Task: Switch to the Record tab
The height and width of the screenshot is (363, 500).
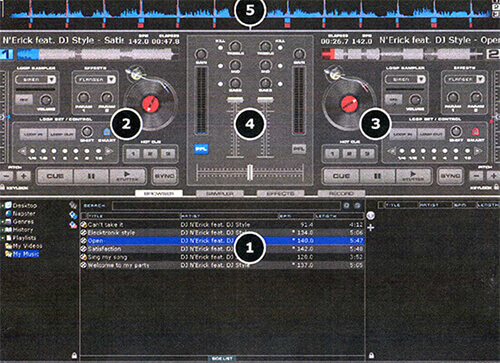Action: (341, 193)
